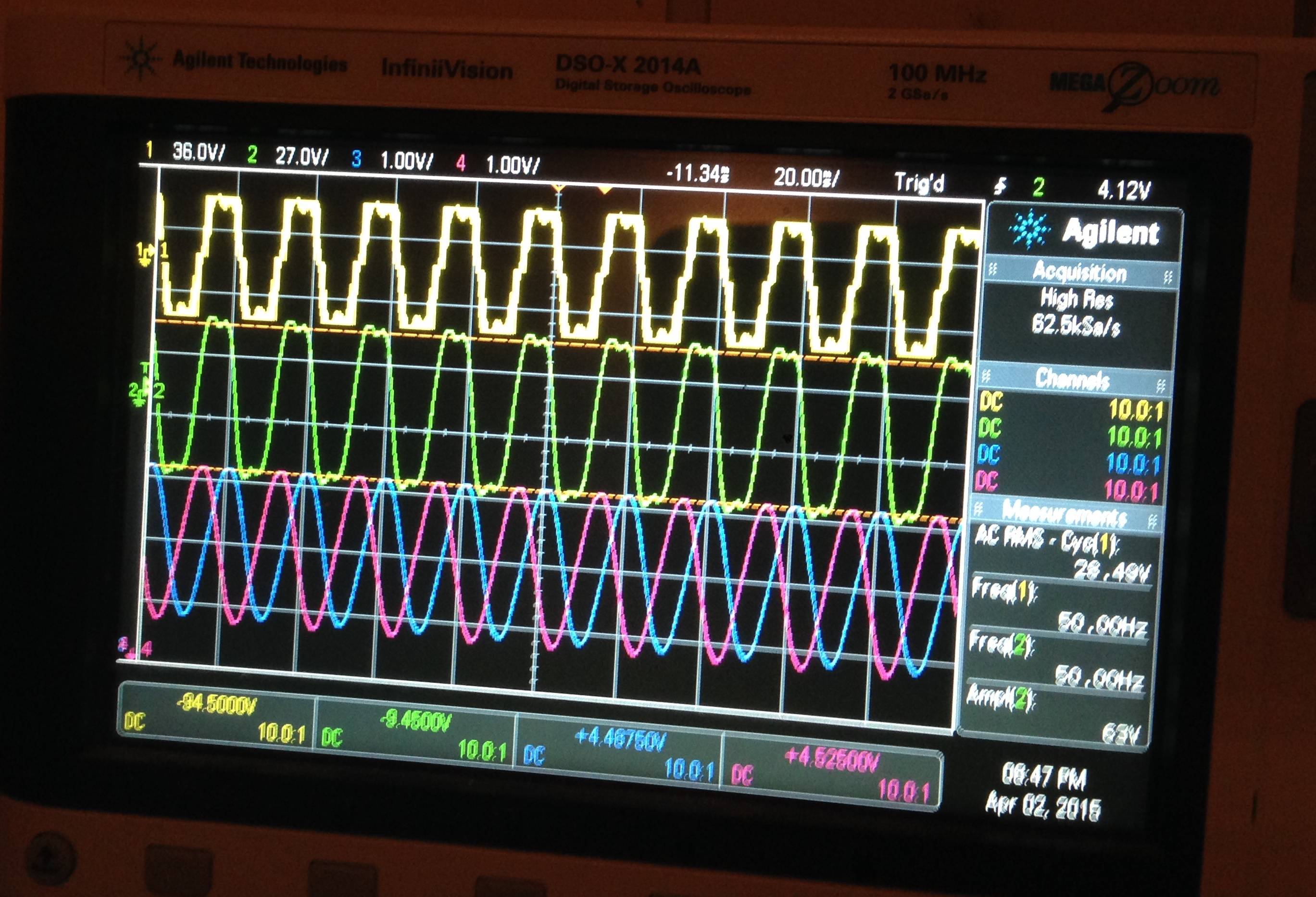This screenshot has height=897, width=1316.
Task: Click the solid orange time reference triangle
Action: 605,190
